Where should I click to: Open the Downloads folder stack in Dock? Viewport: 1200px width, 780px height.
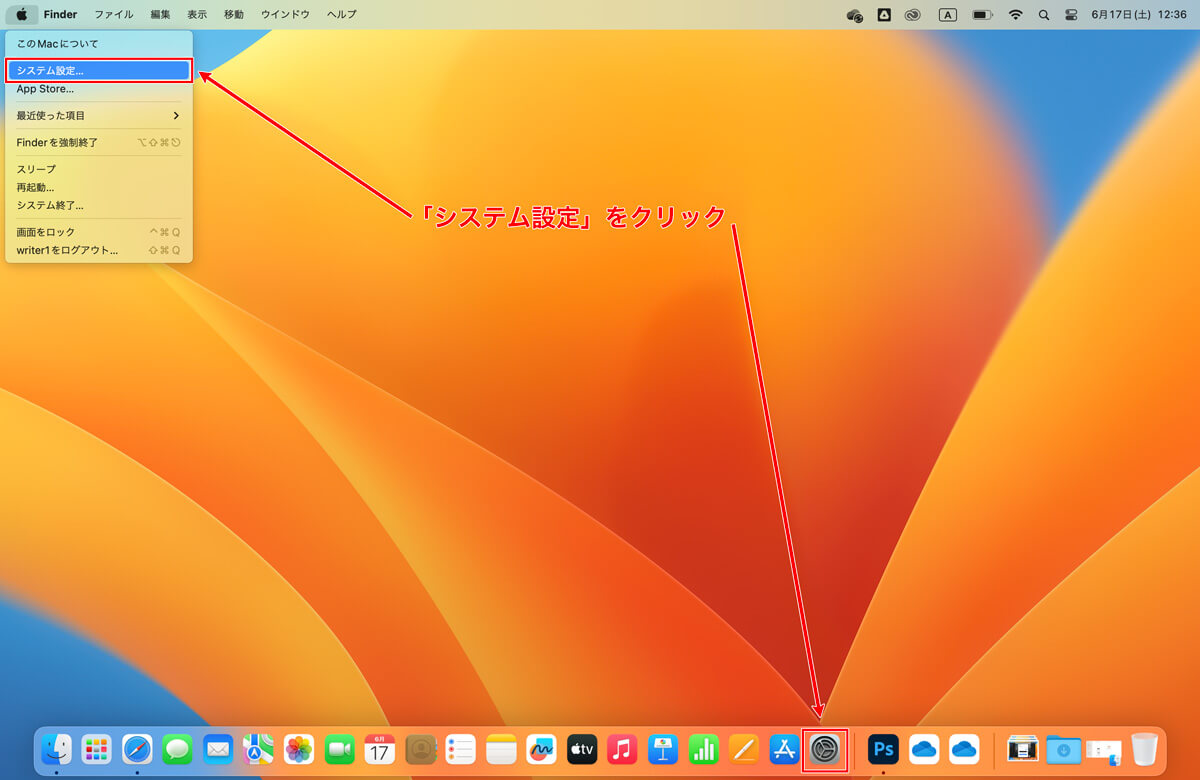coord(1064,749)
